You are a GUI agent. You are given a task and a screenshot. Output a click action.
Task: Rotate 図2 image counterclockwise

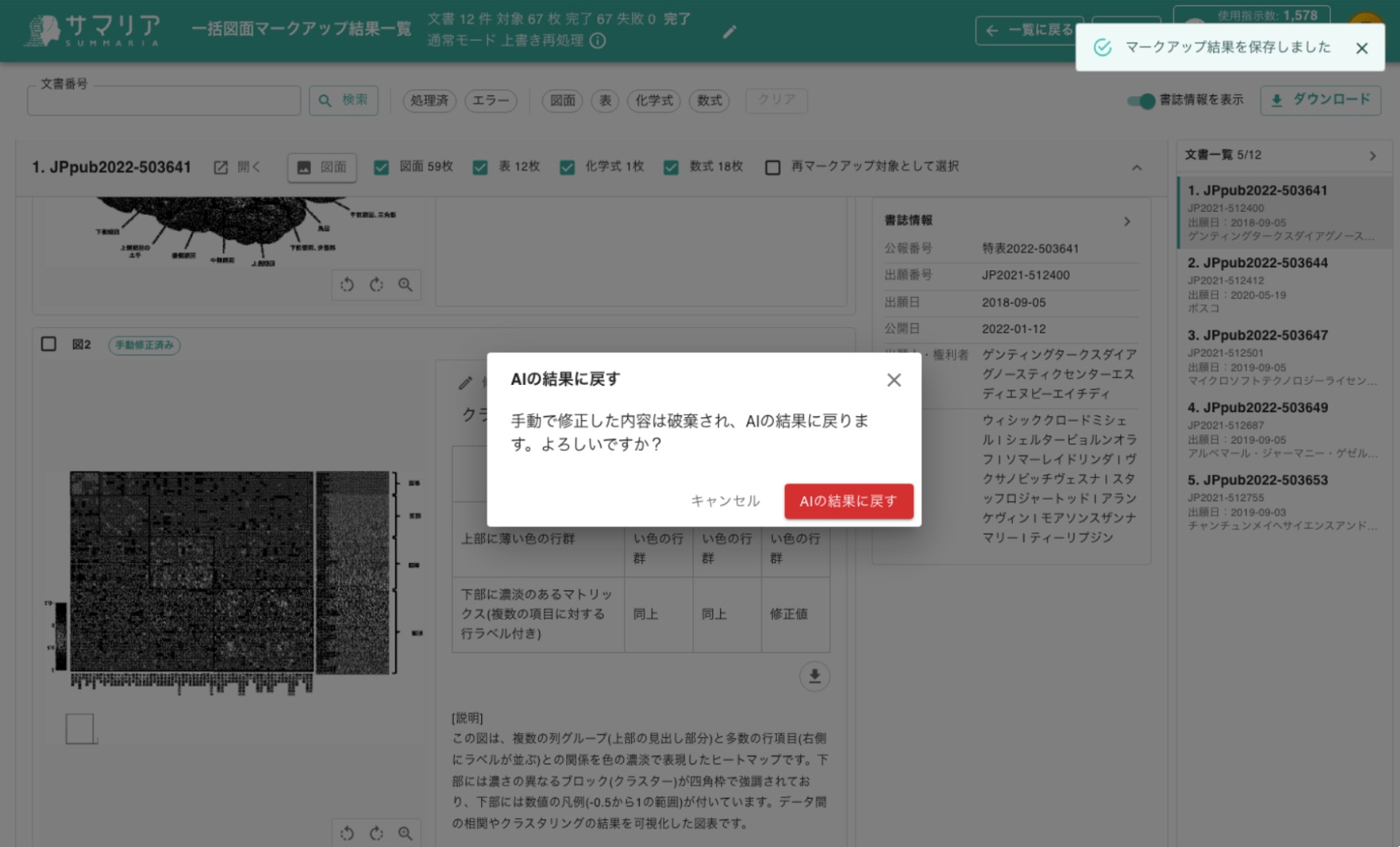(x=347, y=833)
